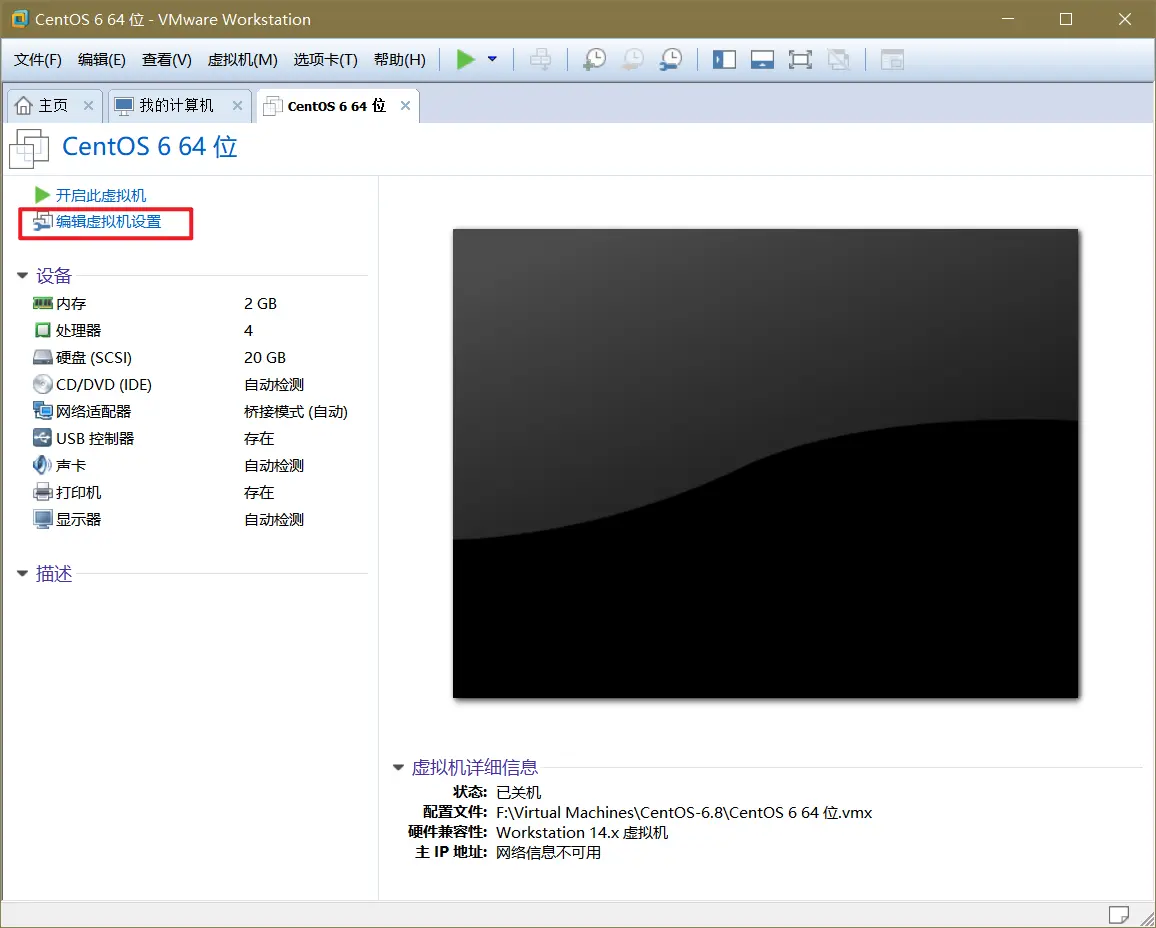Screen dimensions: 1156x928
Task: Click the 桥接模式 (自动) network value
Action: [296, 411]
